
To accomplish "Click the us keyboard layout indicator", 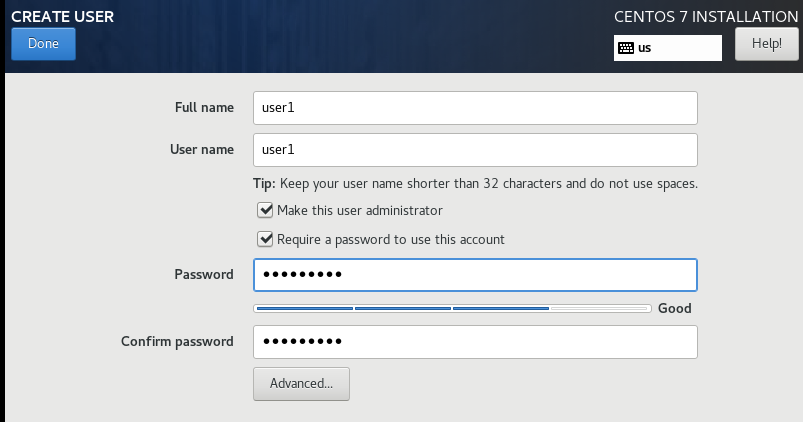I will click(x=668, y=48).
